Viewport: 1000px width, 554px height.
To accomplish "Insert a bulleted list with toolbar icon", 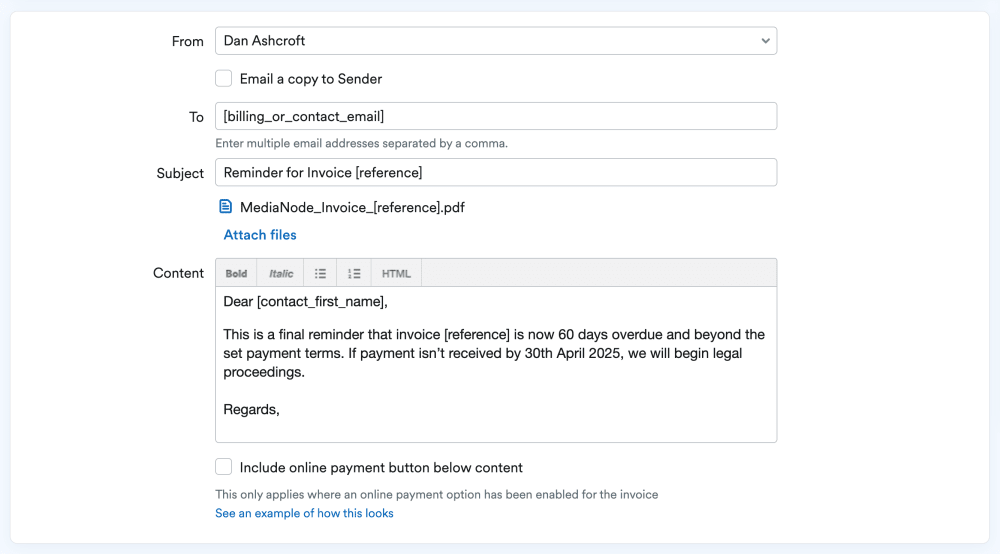I will point(320,273).
